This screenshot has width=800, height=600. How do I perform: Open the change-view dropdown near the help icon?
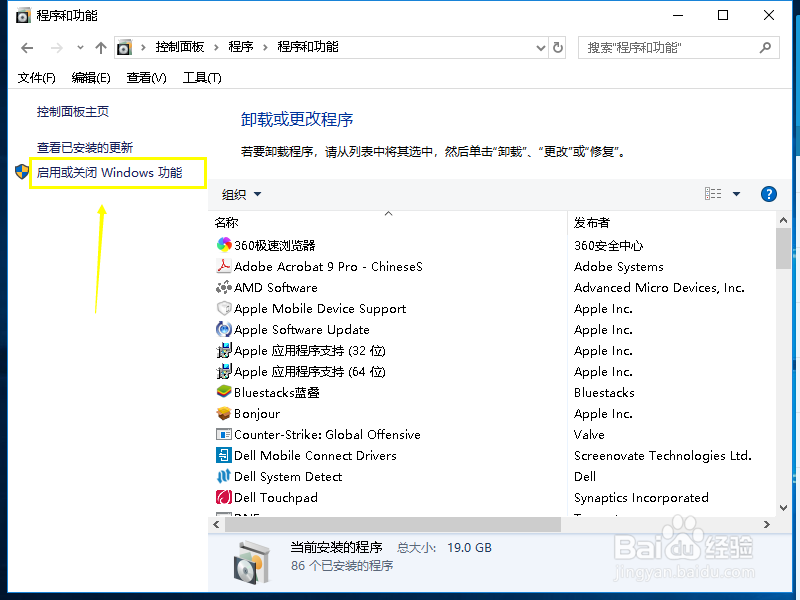pos(734,194)
